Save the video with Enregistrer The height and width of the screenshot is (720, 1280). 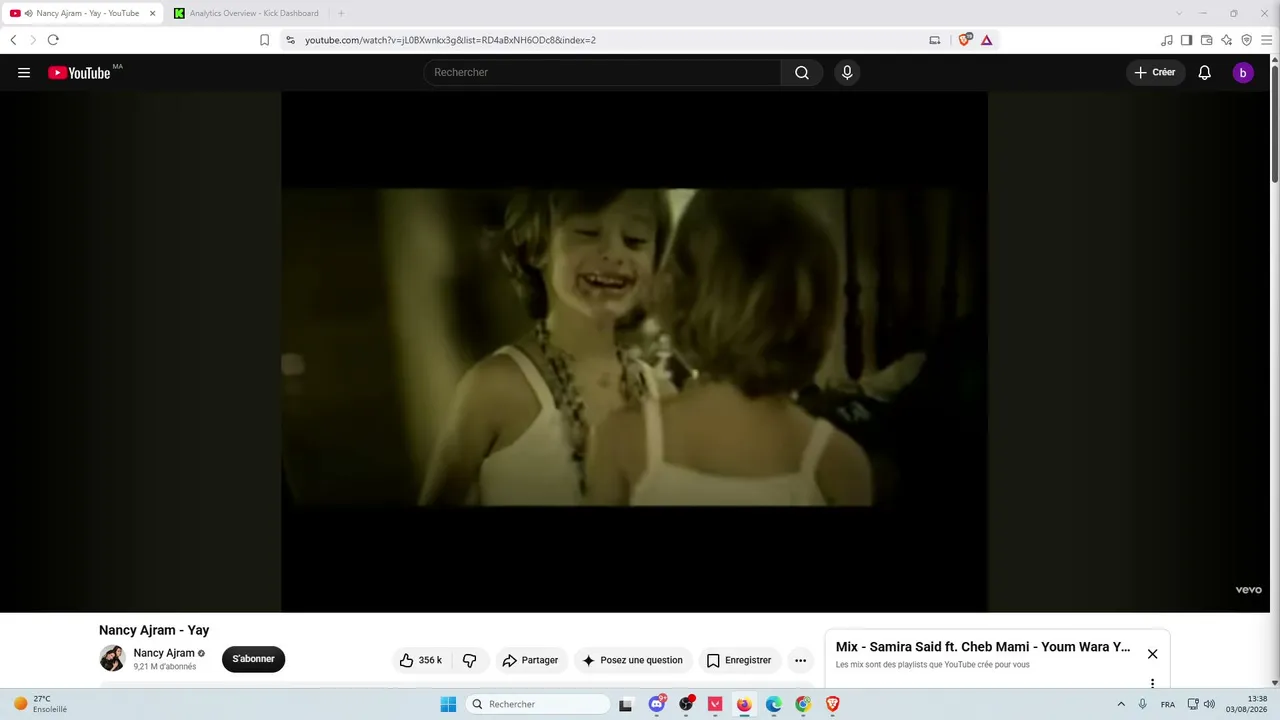[x=739, y=660]
